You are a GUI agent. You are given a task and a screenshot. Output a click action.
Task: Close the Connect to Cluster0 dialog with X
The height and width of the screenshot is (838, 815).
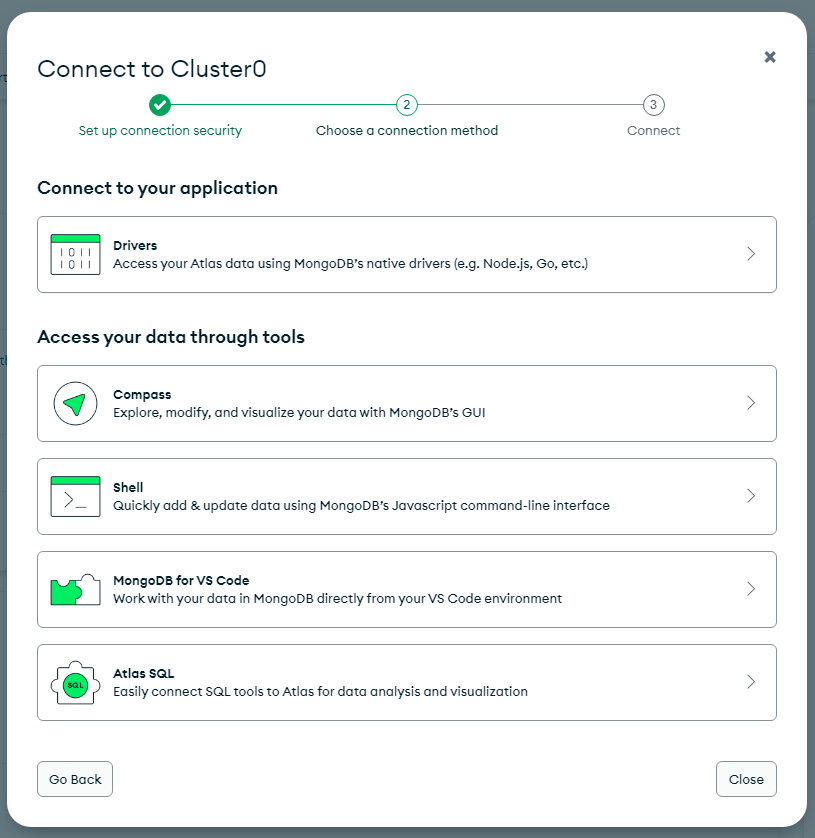pyautogui.click(x=770, y=57)
